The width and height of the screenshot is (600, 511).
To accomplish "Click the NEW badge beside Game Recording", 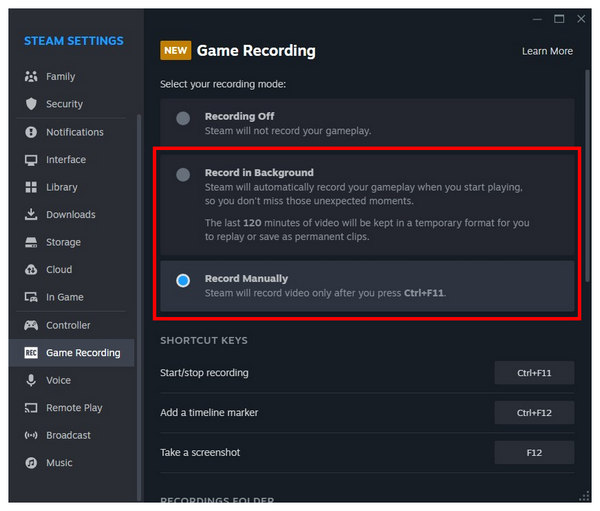I will coord(176,51).
